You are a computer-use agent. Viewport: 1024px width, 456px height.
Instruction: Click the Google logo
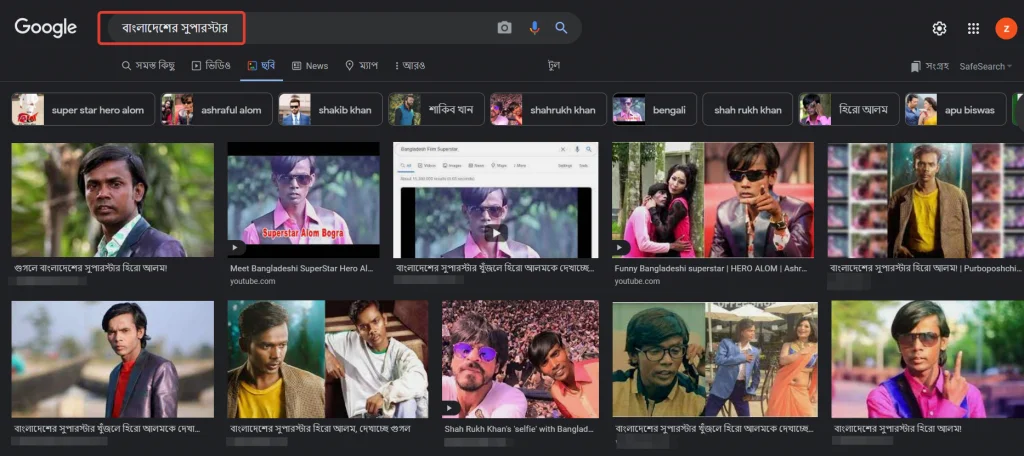point(46,28)
